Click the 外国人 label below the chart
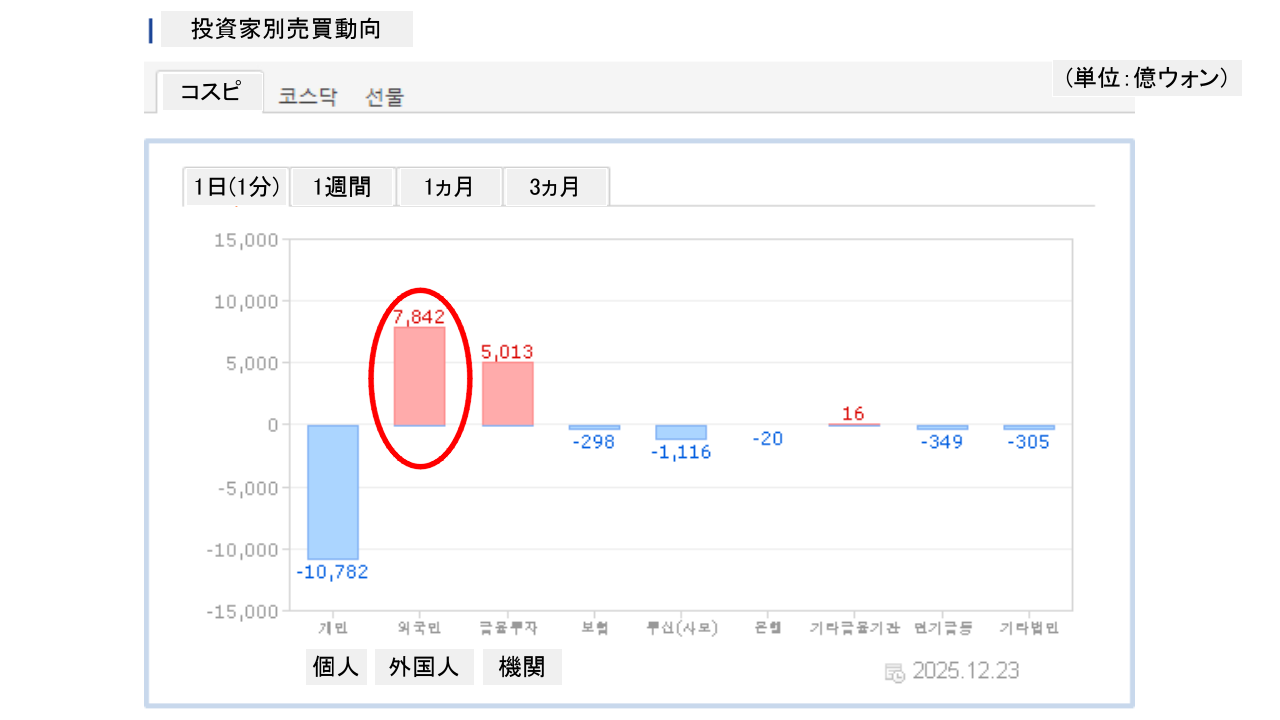Screen dimensions: 1280x720 point(424,667)
